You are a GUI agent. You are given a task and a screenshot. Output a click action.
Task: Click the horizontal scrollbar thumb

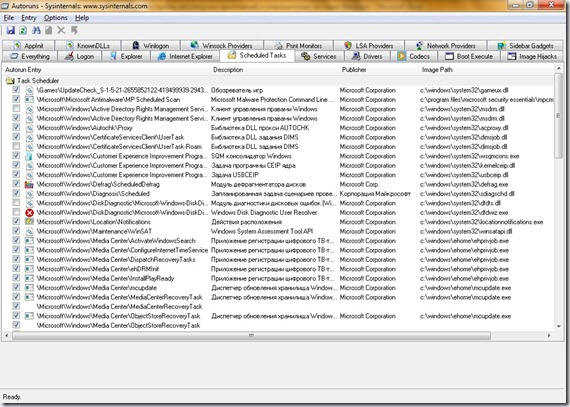251,335
